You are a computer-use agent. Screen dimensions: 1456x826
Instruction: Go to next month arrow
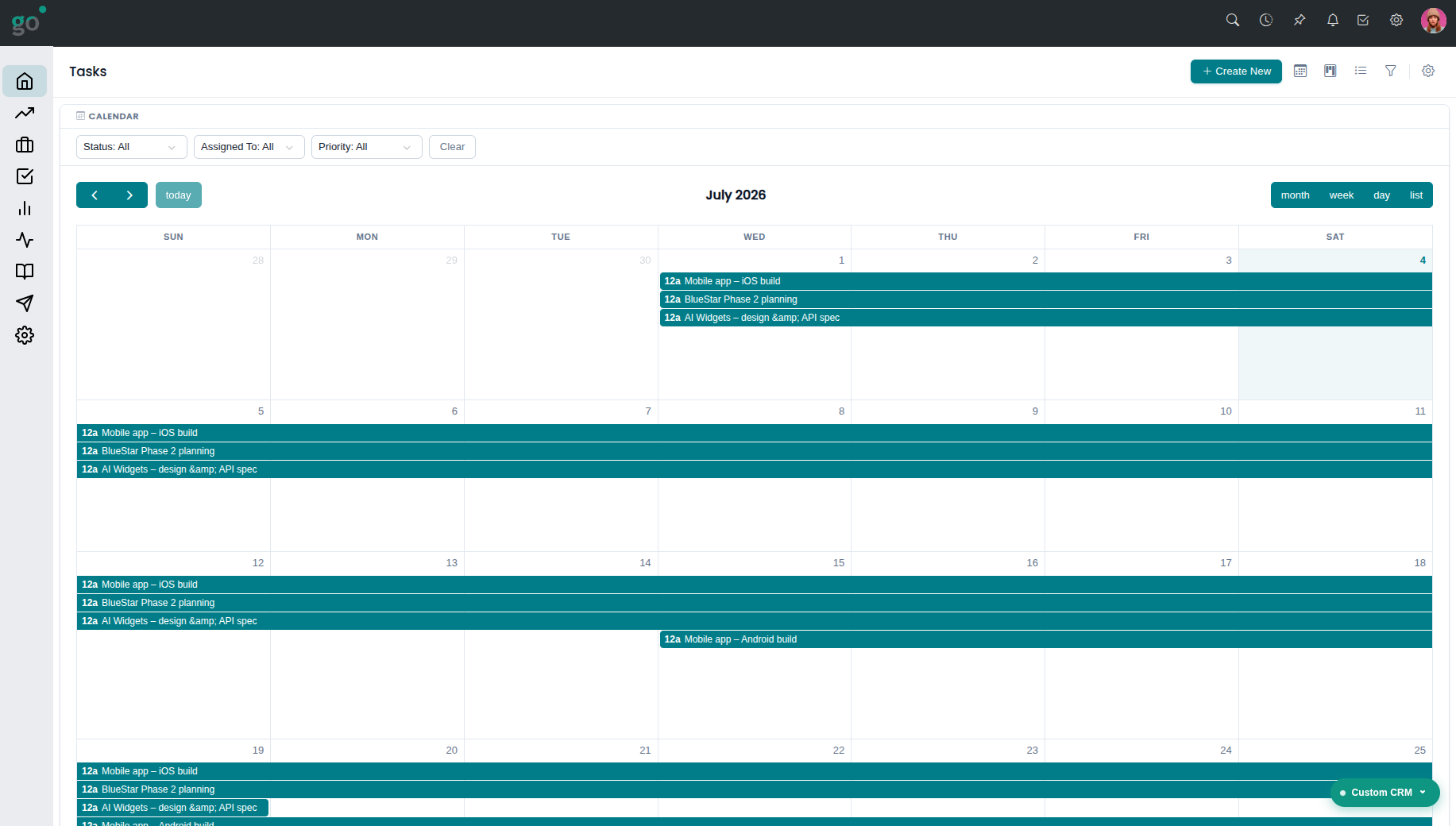pyautogui.click(x=129, y=195)
